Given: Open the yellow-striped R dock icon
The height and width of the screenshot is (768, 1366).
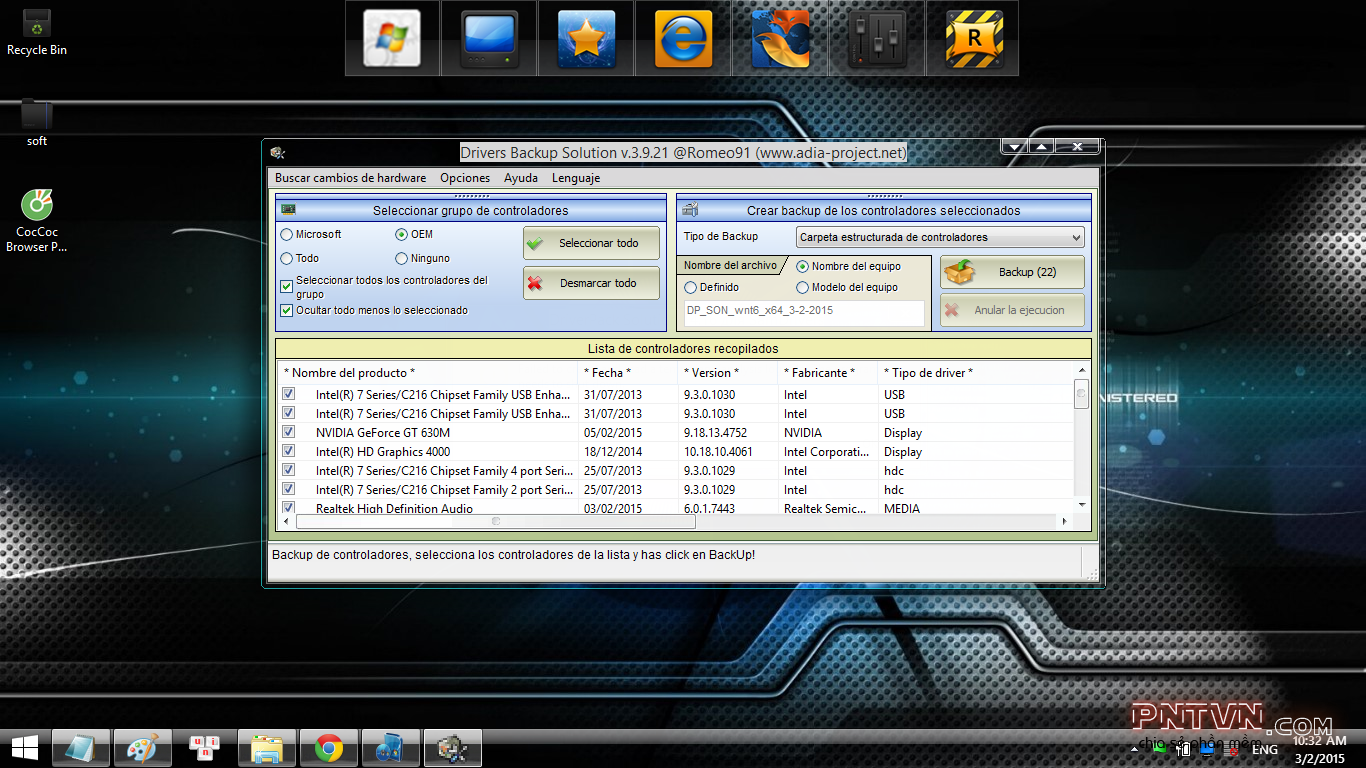Looking at the screenshot, I should [974, 38].
